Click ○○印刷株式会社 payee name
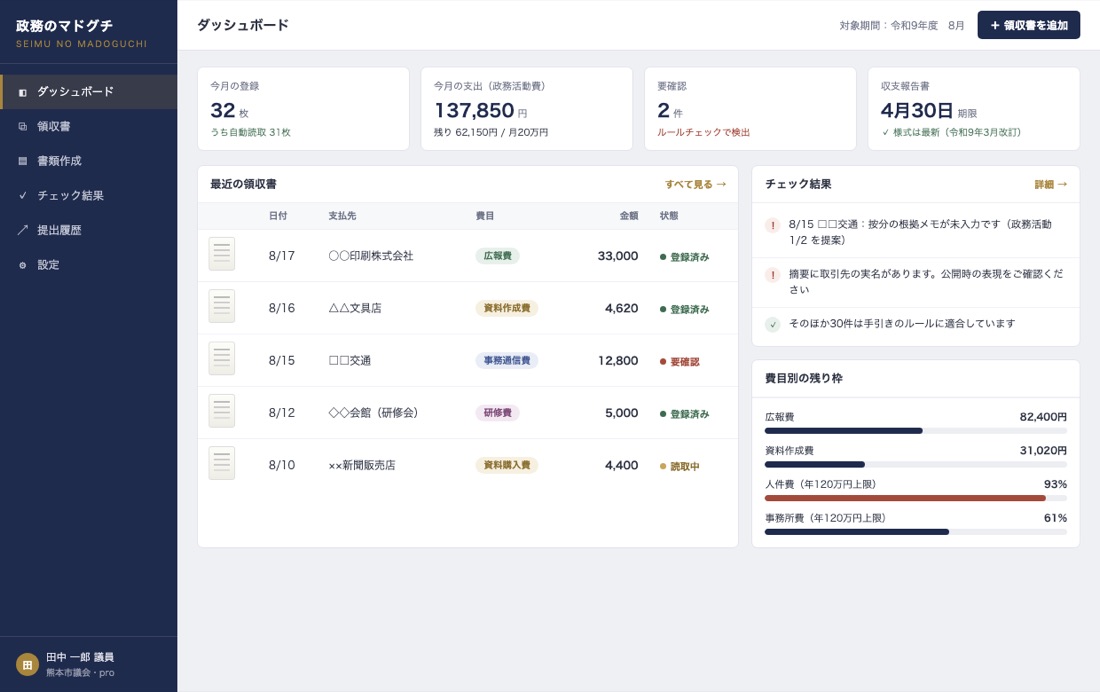Image resolution: width=1100 pixels, height=692 pixels. [371, 255]
